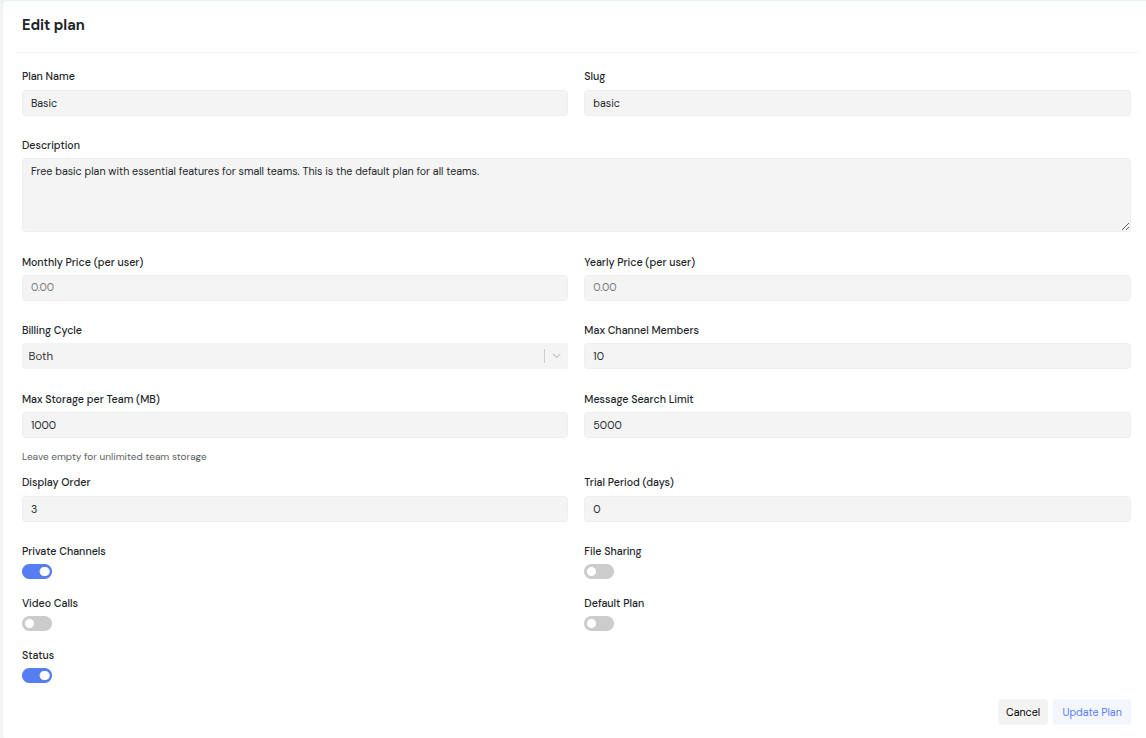Select the Yearly Price input

click(857, 287)
